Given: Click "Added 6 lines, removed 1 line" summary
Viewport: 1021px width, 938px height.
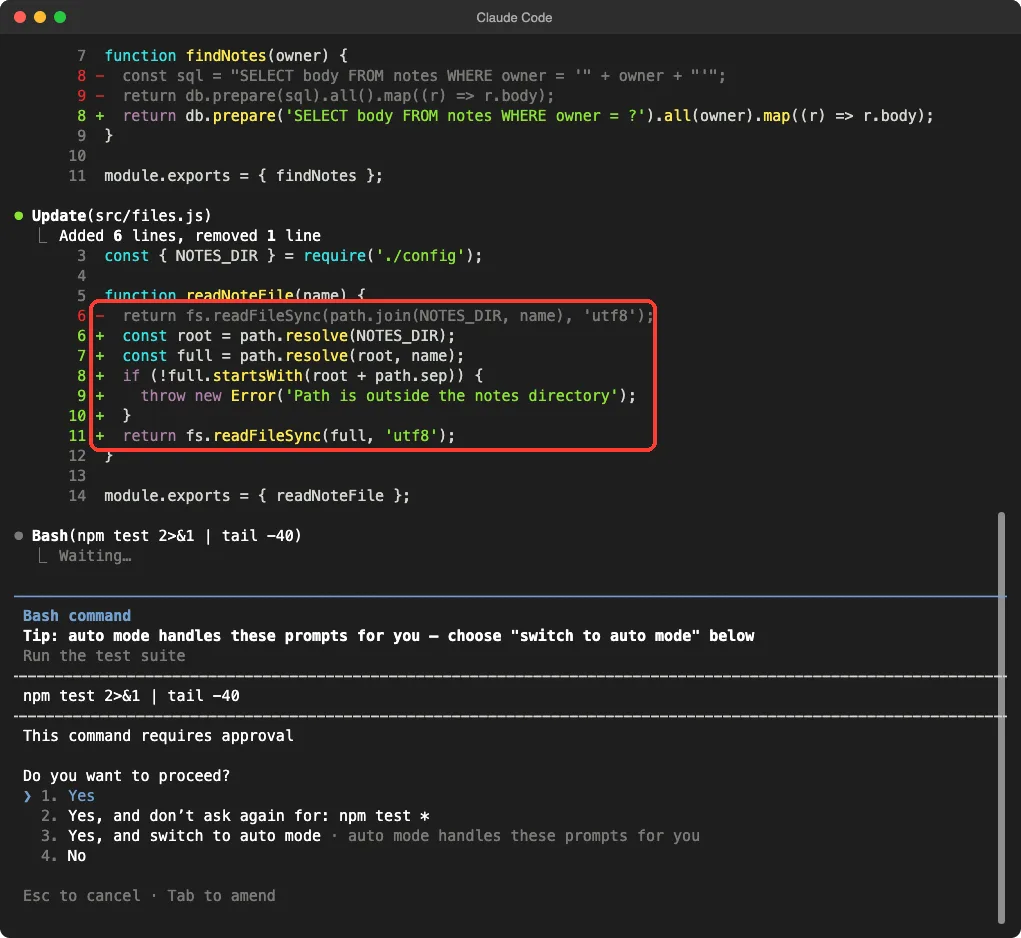Looking at the screenshot, I should click(x=189, y=236).
